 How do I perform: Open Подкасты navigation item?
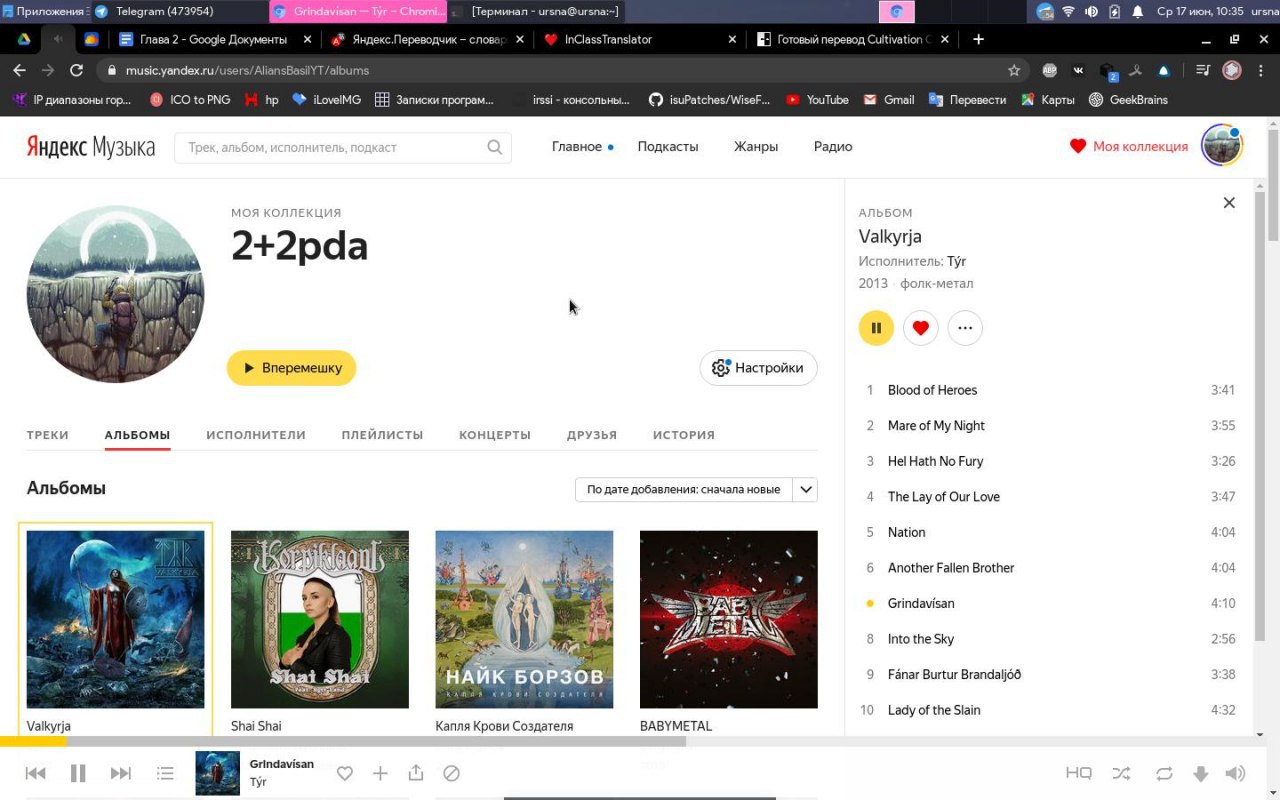[668, 146]
